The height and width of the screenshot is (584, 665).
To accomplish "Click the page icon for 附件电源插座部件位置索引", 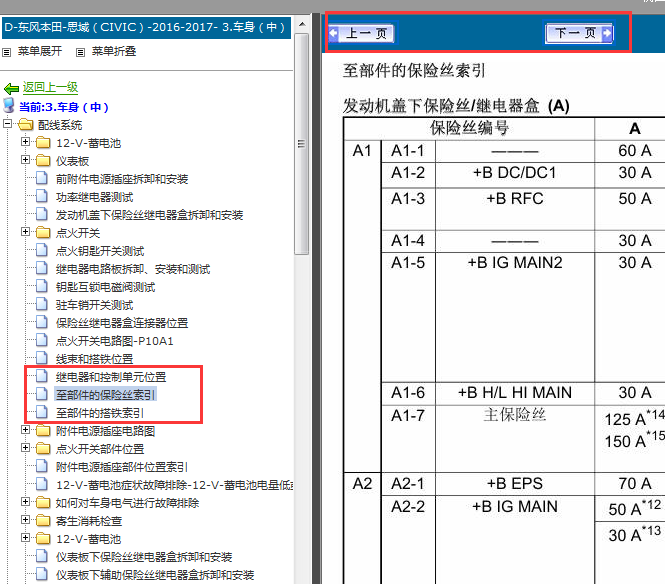I will pos(42,466).
